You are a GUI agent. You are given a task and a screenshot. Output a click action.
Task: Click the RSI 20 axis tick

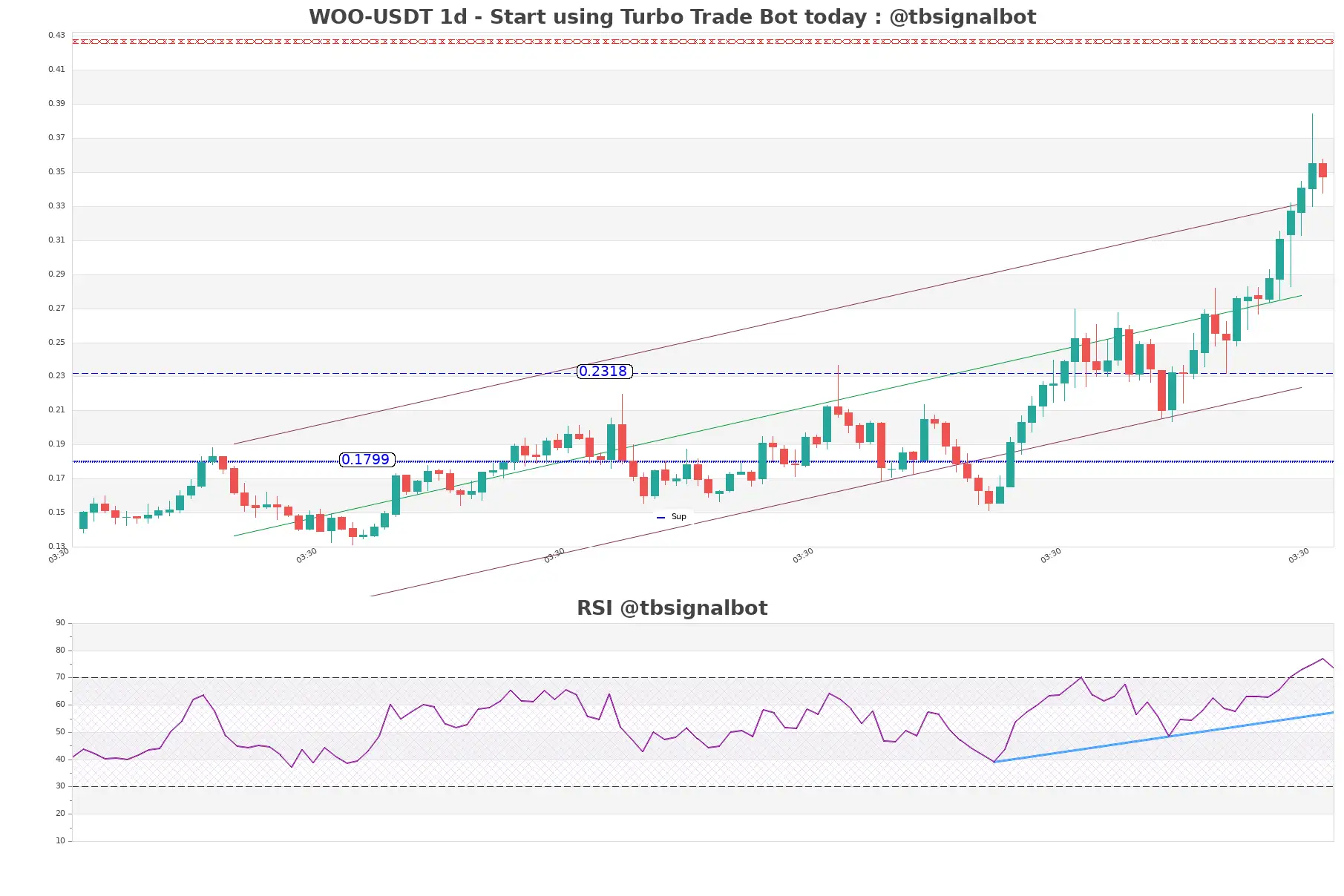coord(60,813)
